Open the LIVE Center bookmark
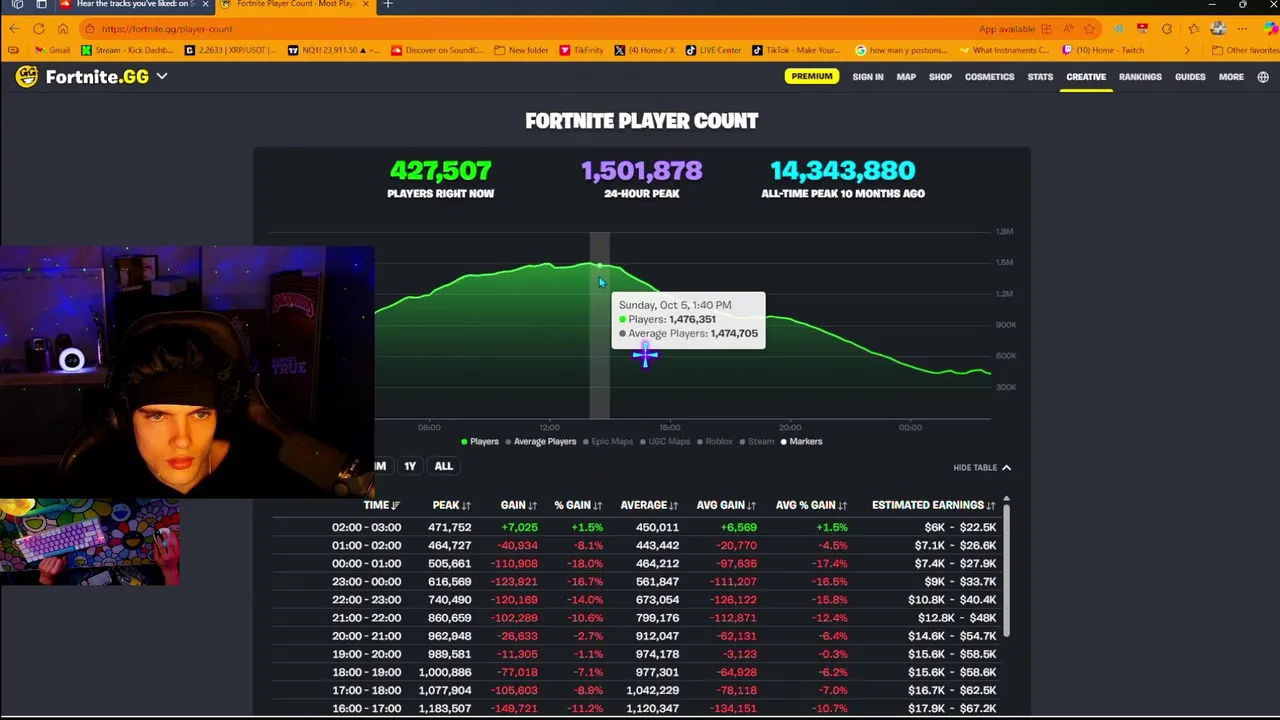 [713, 50]
